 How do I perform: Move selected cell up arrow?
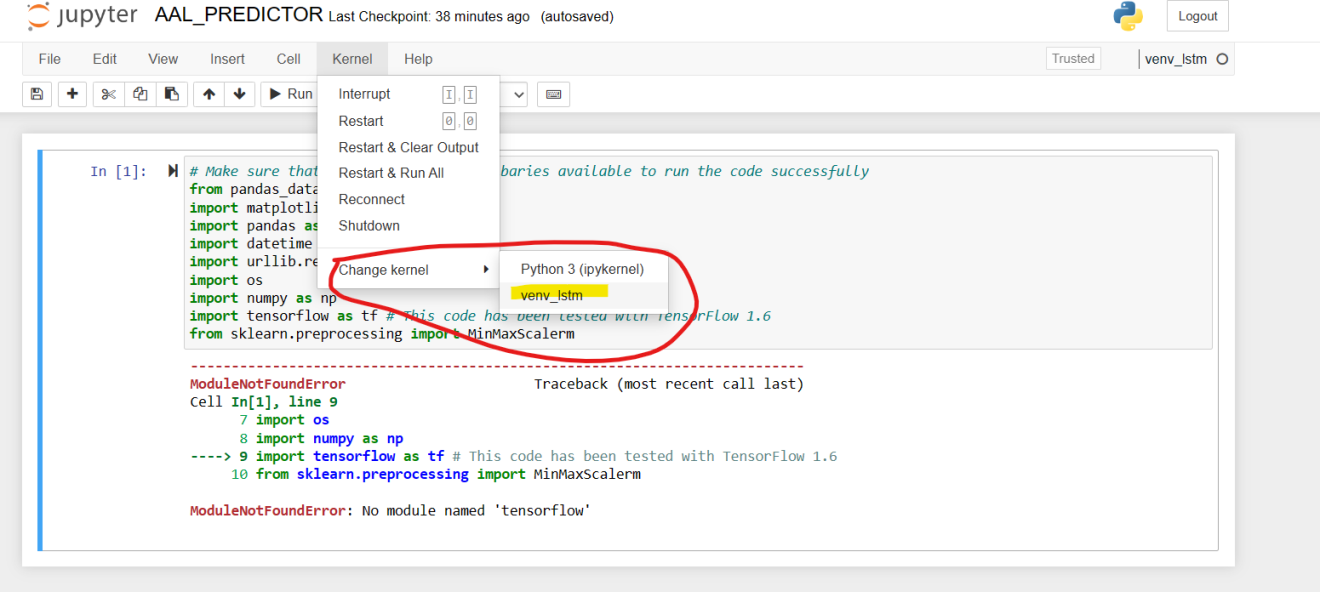pyautogui.click(x=208, y=94)
